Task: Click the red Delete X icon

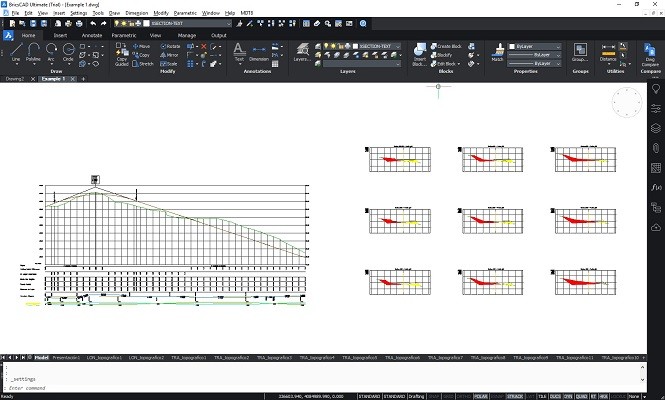Action: pos(204,46)
